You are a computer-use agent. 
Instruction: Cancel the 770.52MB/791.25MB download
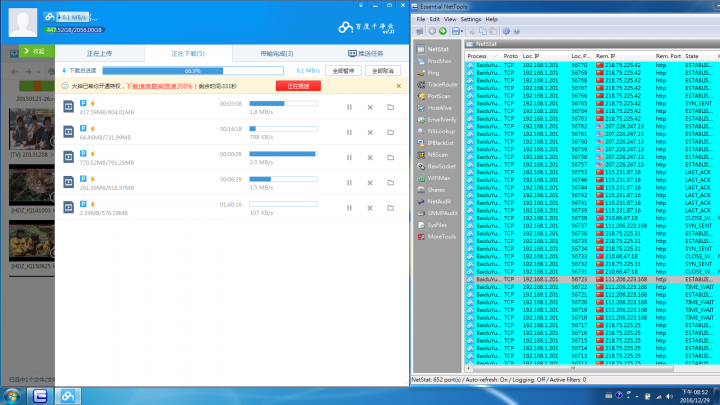370,158
